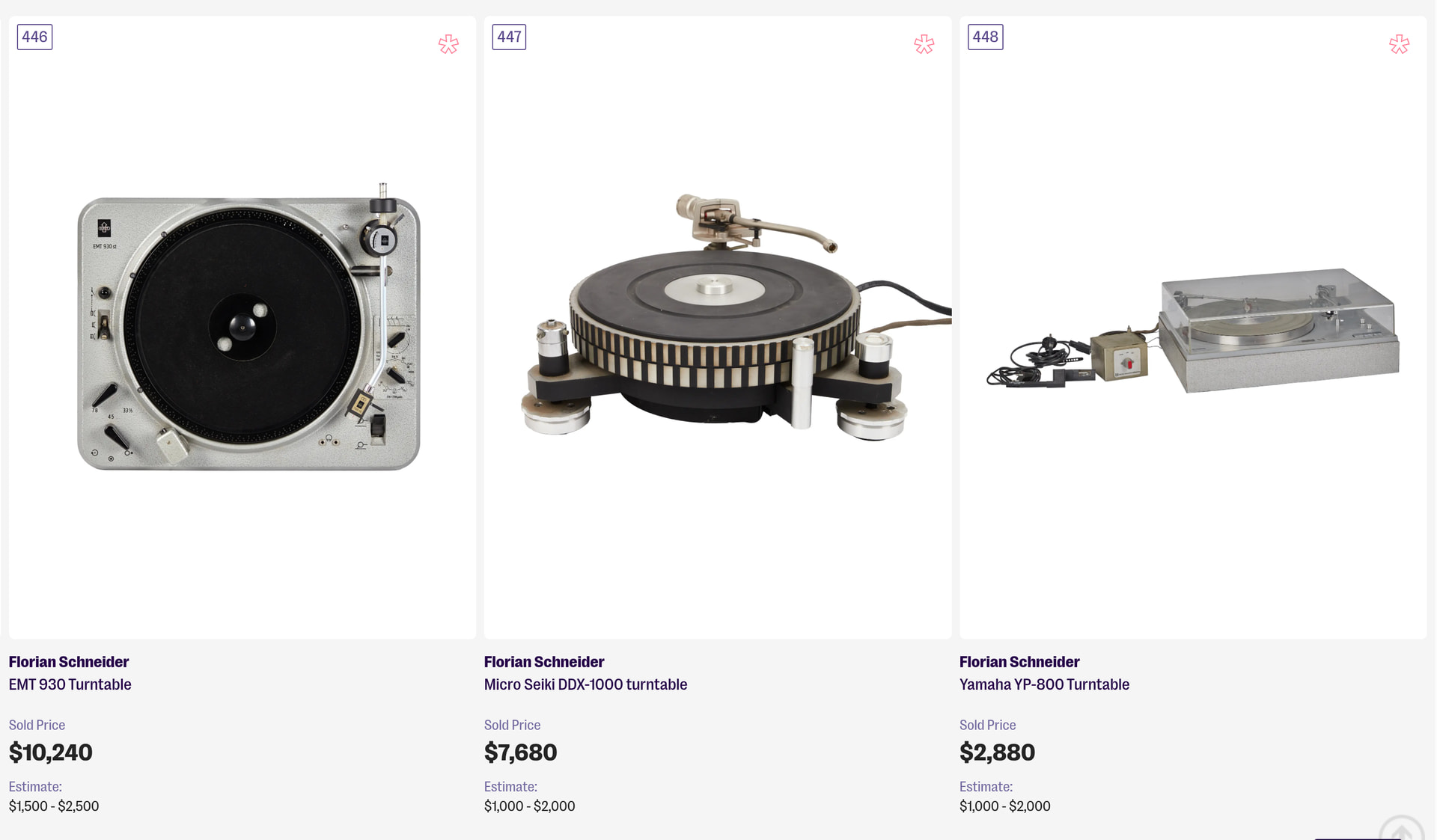Click the scroll-to-top arrow icon
The width and height of the screenshot is (1437, 840).
pyautogui.click(x=1400, y=831)
